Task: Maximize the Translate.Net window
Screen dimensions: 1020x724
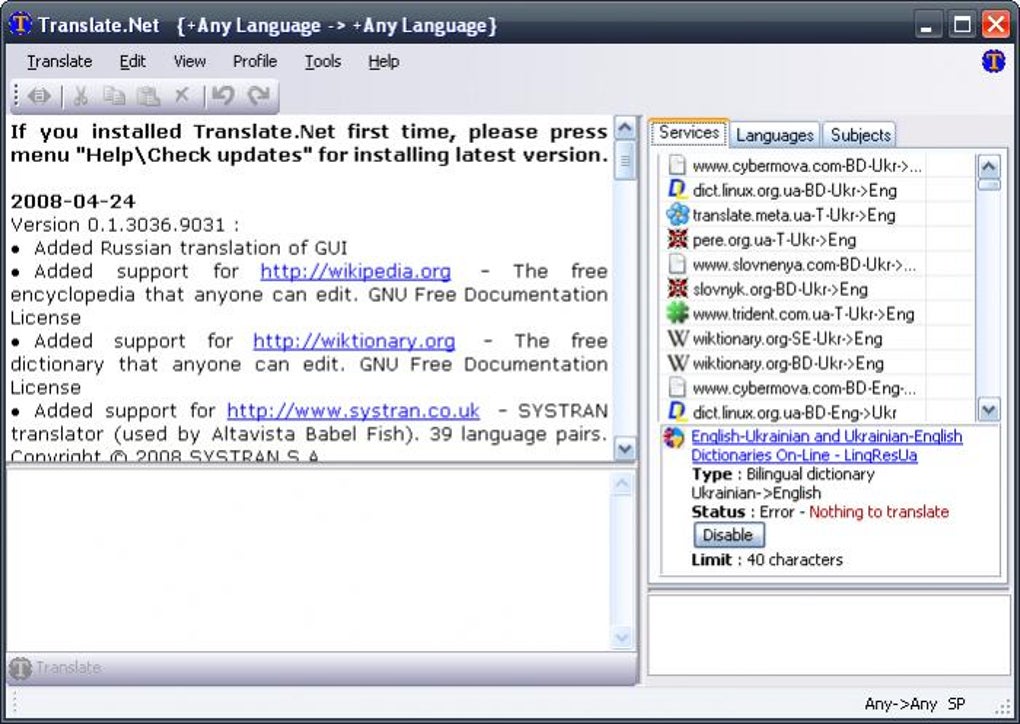Action: [x=961, y=25]
